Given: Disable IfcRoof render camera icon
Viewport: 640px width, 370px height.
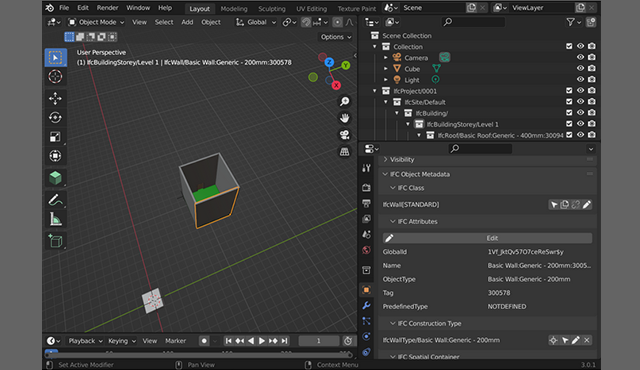Looking at the screenshot, I should tap(591, 135).
